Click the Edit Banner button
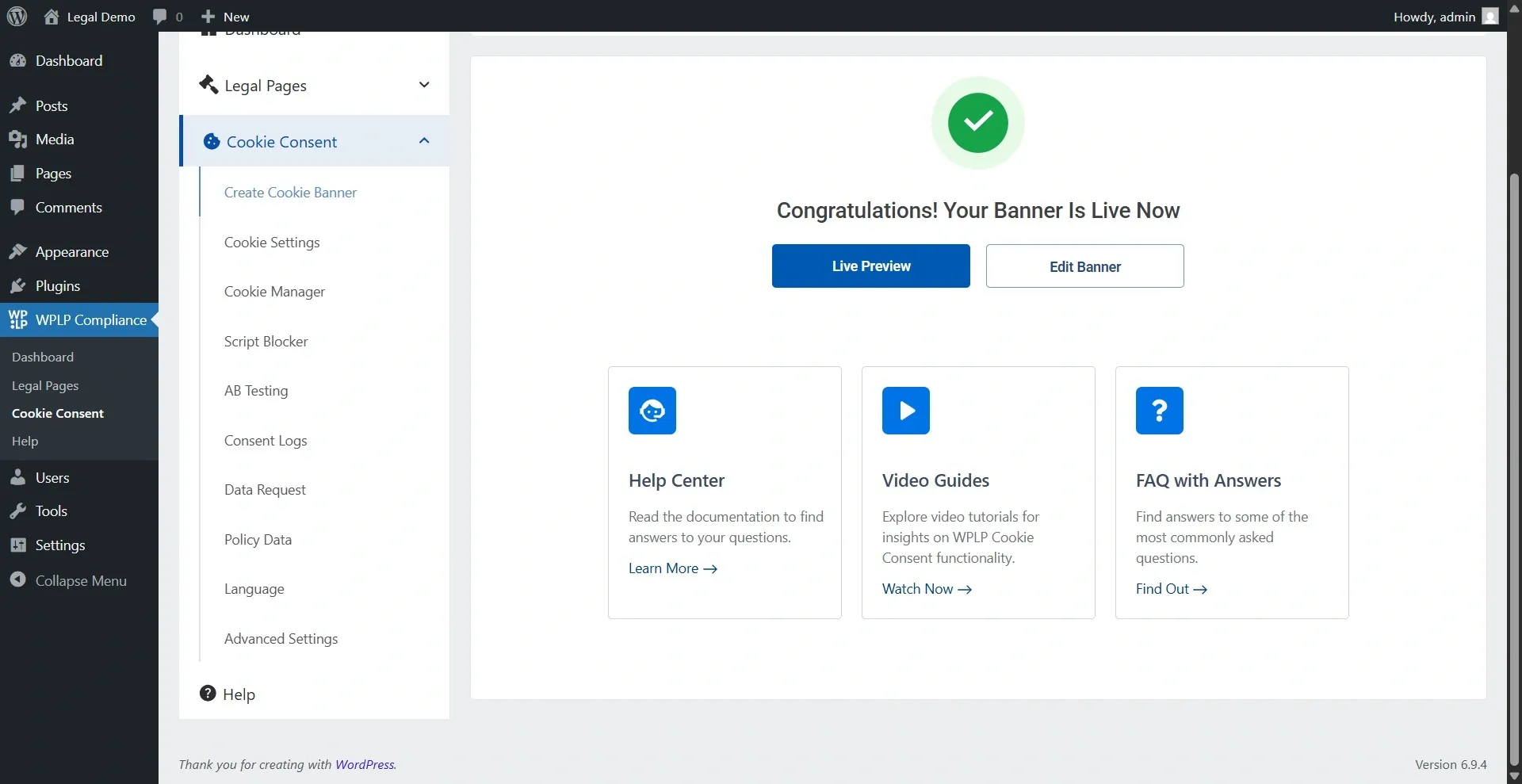The height and width of the screenshot is (784, 1522). click(x=1084, y=266)
